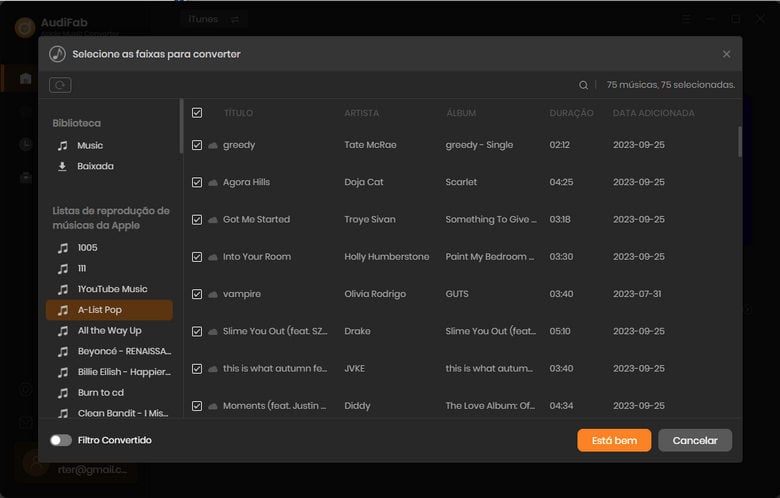The width and height of the screenshot is (780, 498).
Task: Click the note icon of Clean Bandit playlist
Action: pos(63,413)
